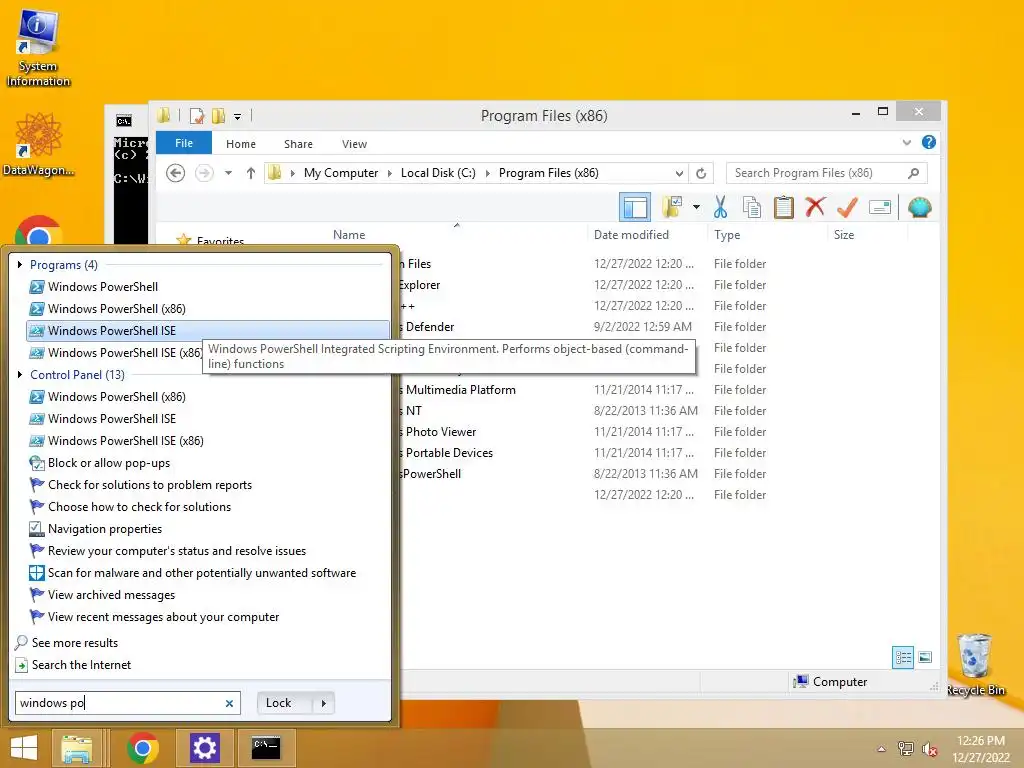Click the red X Delete icon
Screen dimensions: 1024x768
[x=815, y=208]
